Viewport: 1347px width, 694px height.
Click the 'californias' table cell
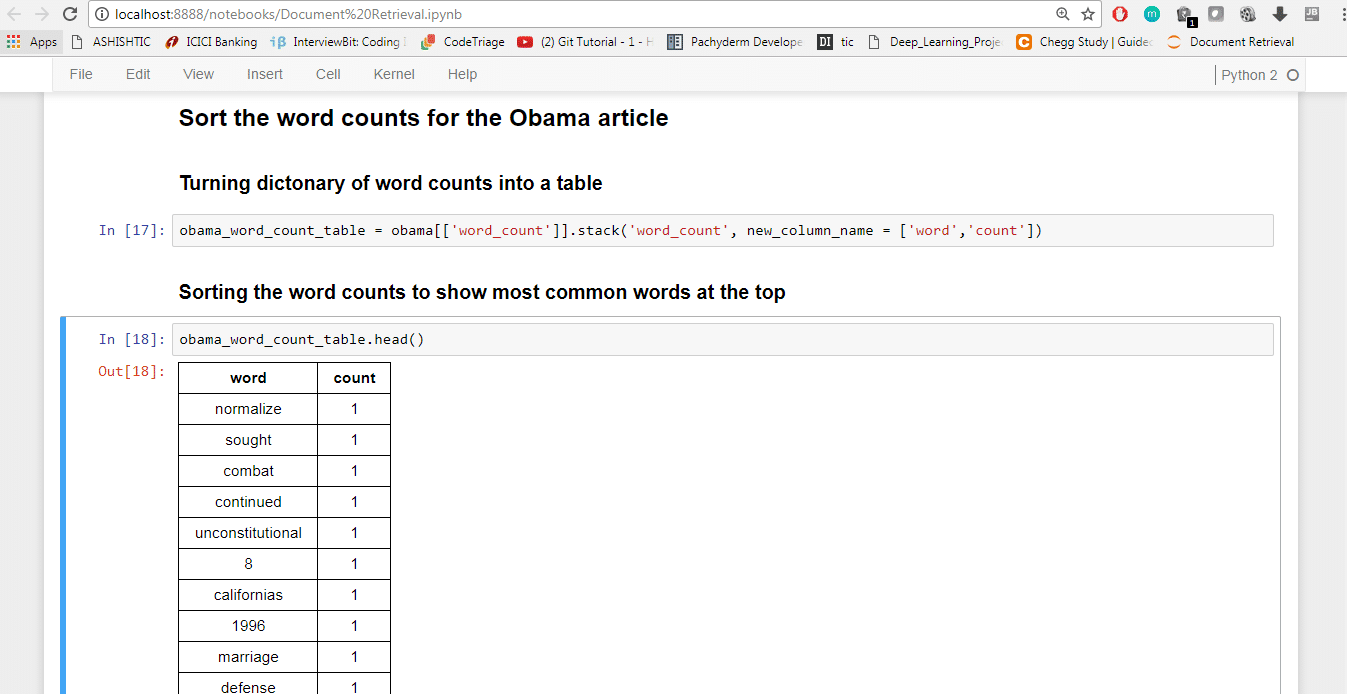[x=248, y=595]
